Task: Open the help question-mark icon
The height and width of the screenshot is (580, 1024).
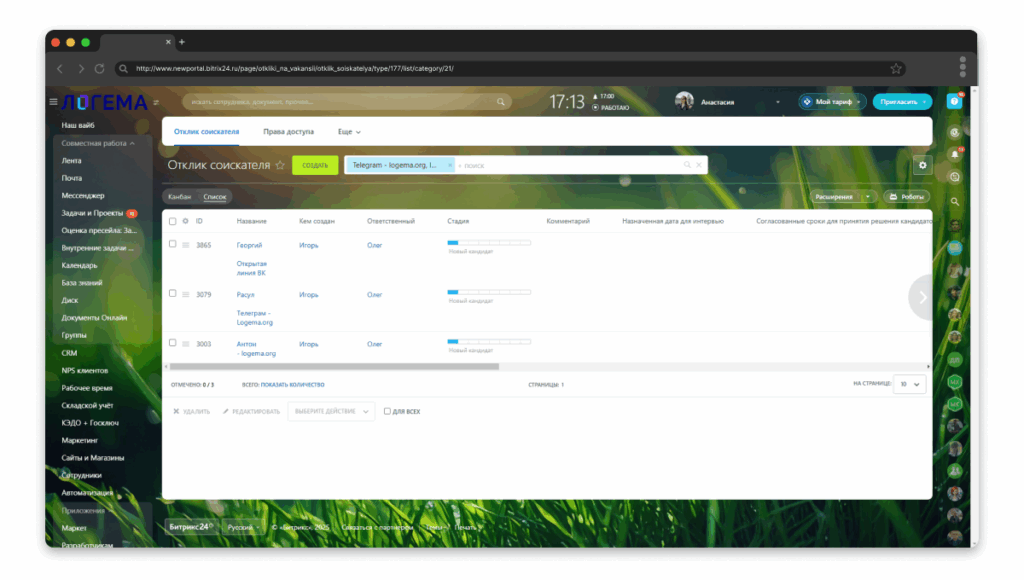Action: (x=954, y=102)
